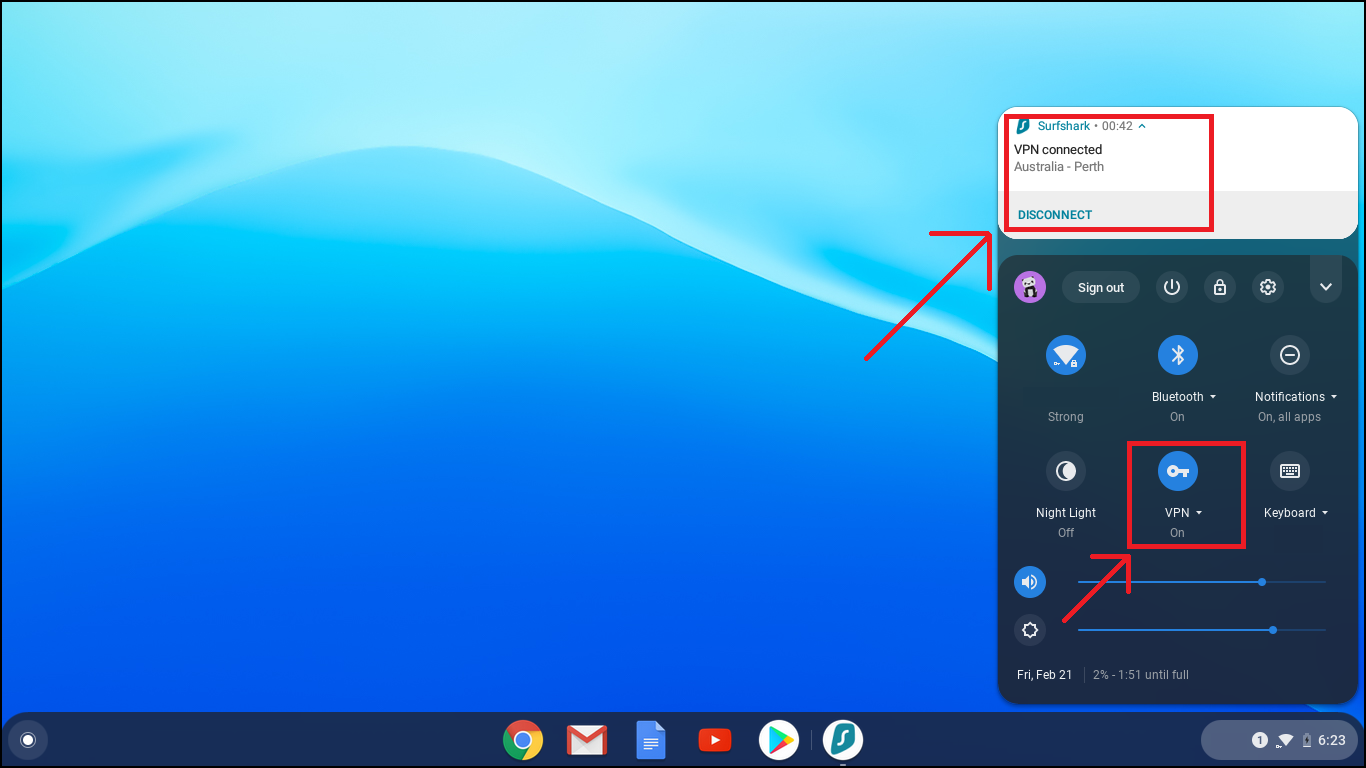The image size is (1366, 768).
Task: Launch Google Chrome from the shelf
Action: pos(522,740)
